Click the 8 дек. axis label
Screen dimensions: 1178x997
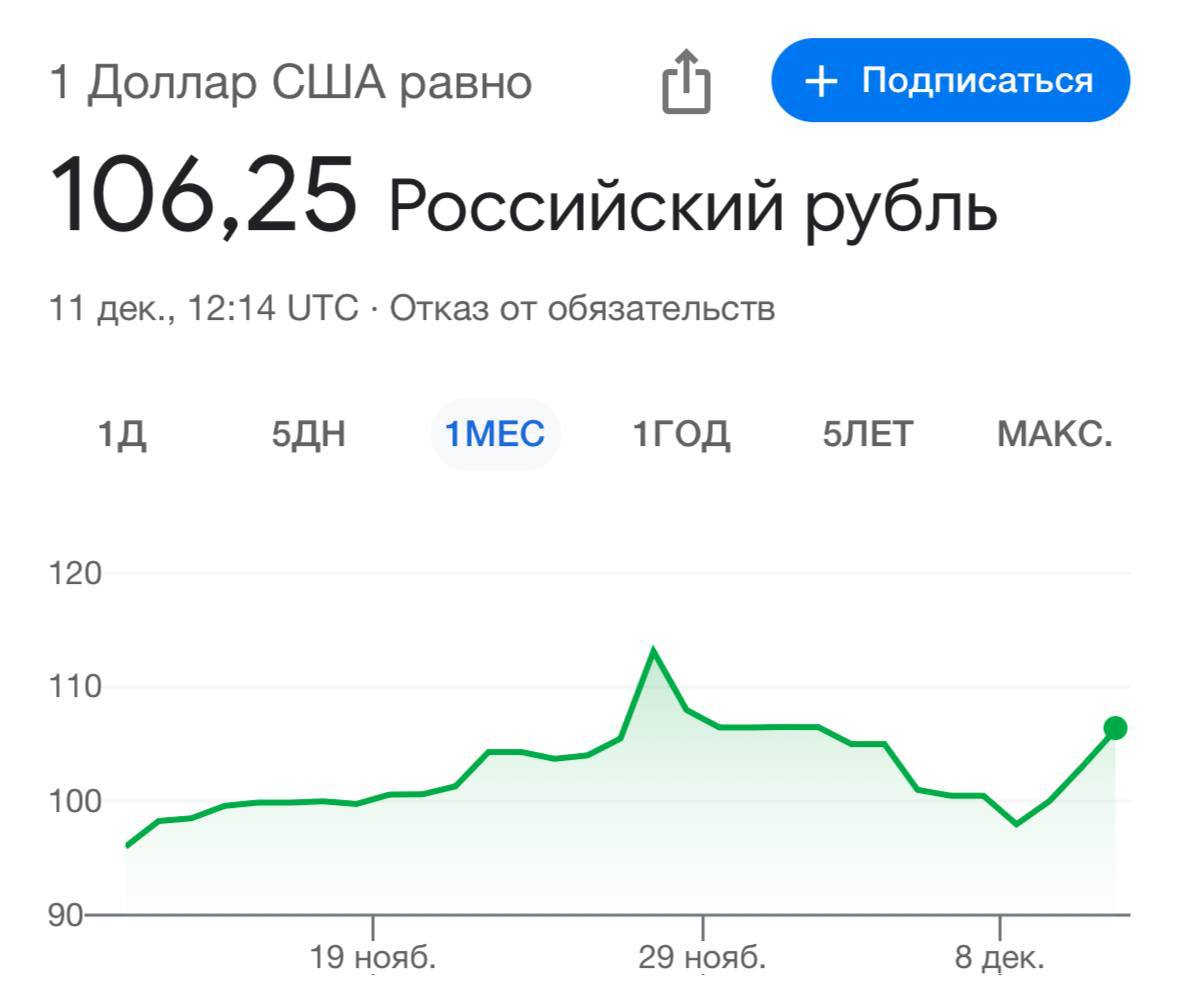click(x=999, y=958)
